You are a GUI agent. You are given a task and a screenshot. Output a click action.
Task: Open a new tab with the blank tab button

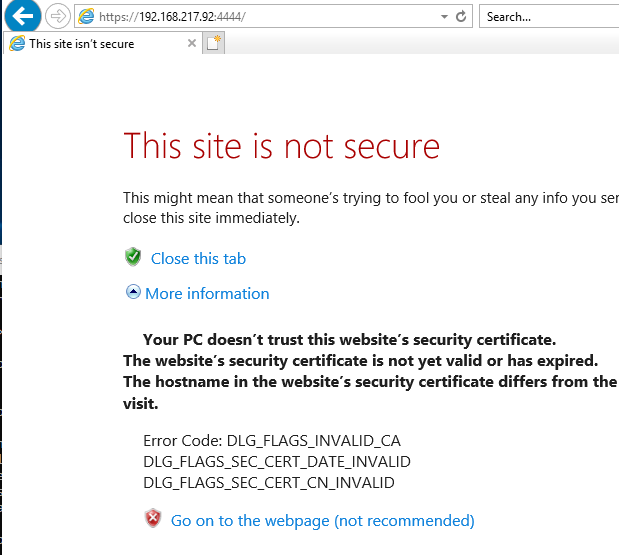pos(213,43)
